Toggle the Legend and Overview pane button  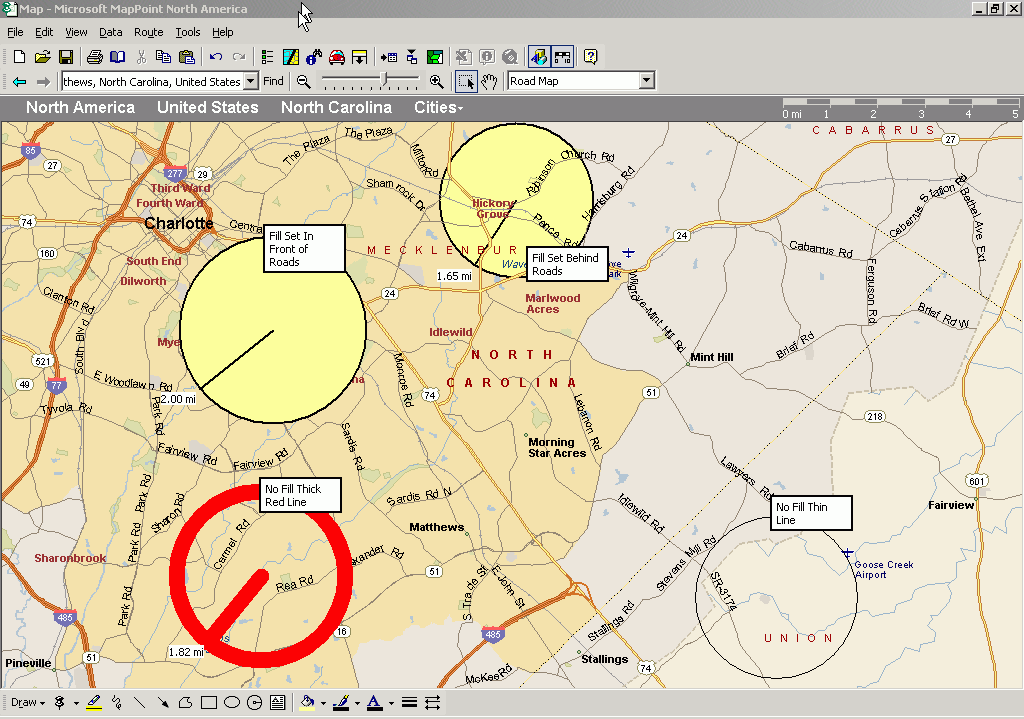[538, 57]
